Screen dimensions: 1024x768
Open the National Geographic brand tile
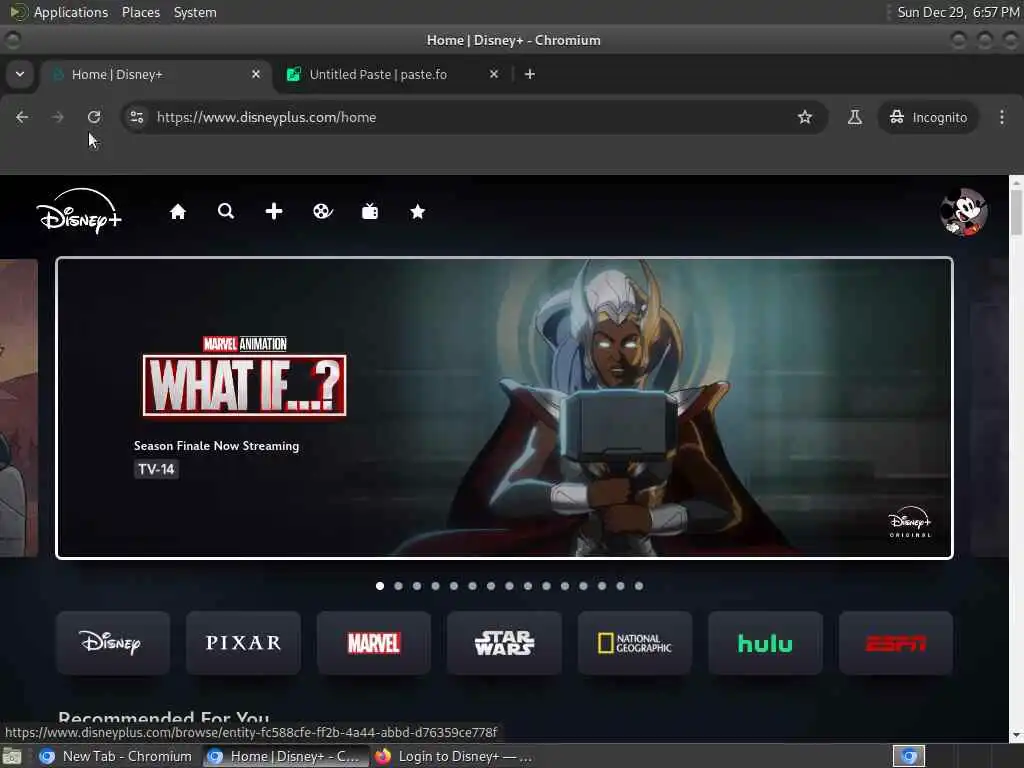(x=635, y=643)
